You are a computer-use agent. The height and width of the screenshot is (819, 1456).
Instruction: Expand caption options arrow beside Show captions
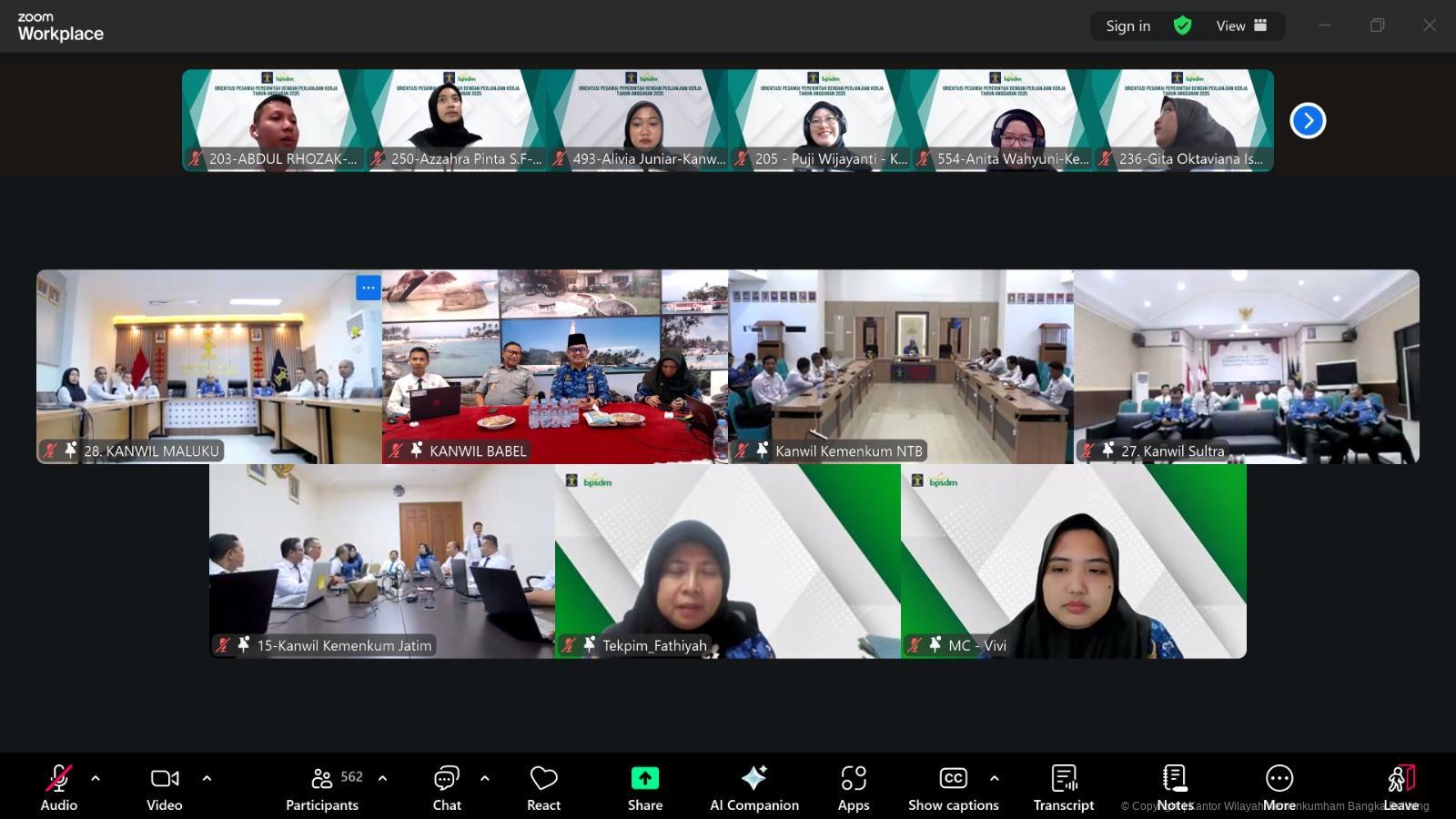click(x=995, y=778)
